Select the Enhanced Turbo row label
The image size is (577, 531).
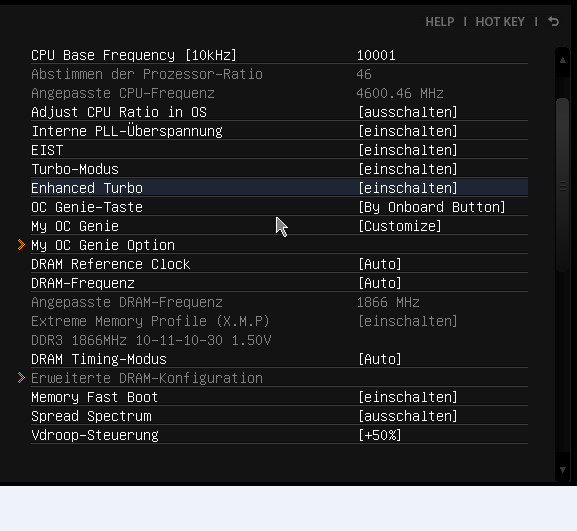pos(87,188)
